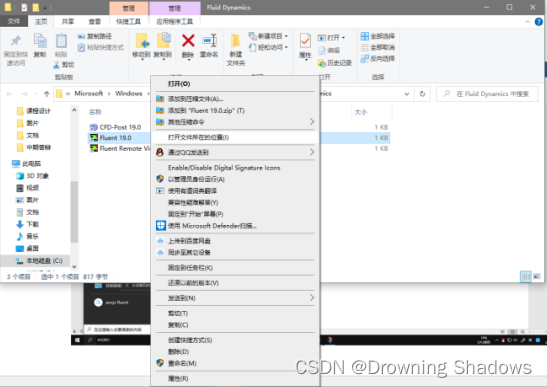Select Scan with Microsoft Defender

[x=235, y=226]
